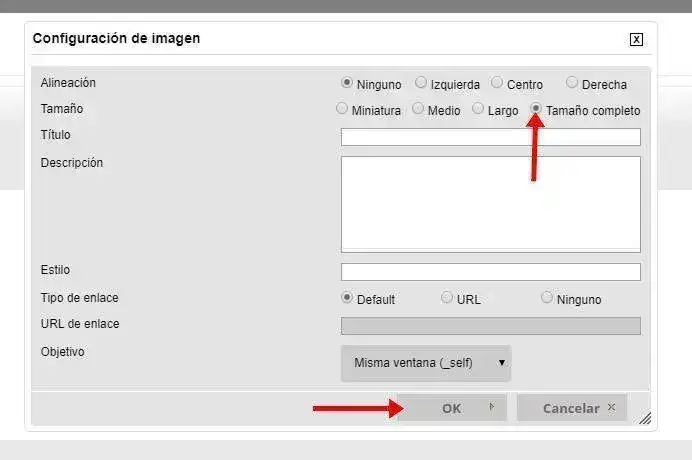Choose Derecha alignment option

pyautogui.click(x=572, y=83)
